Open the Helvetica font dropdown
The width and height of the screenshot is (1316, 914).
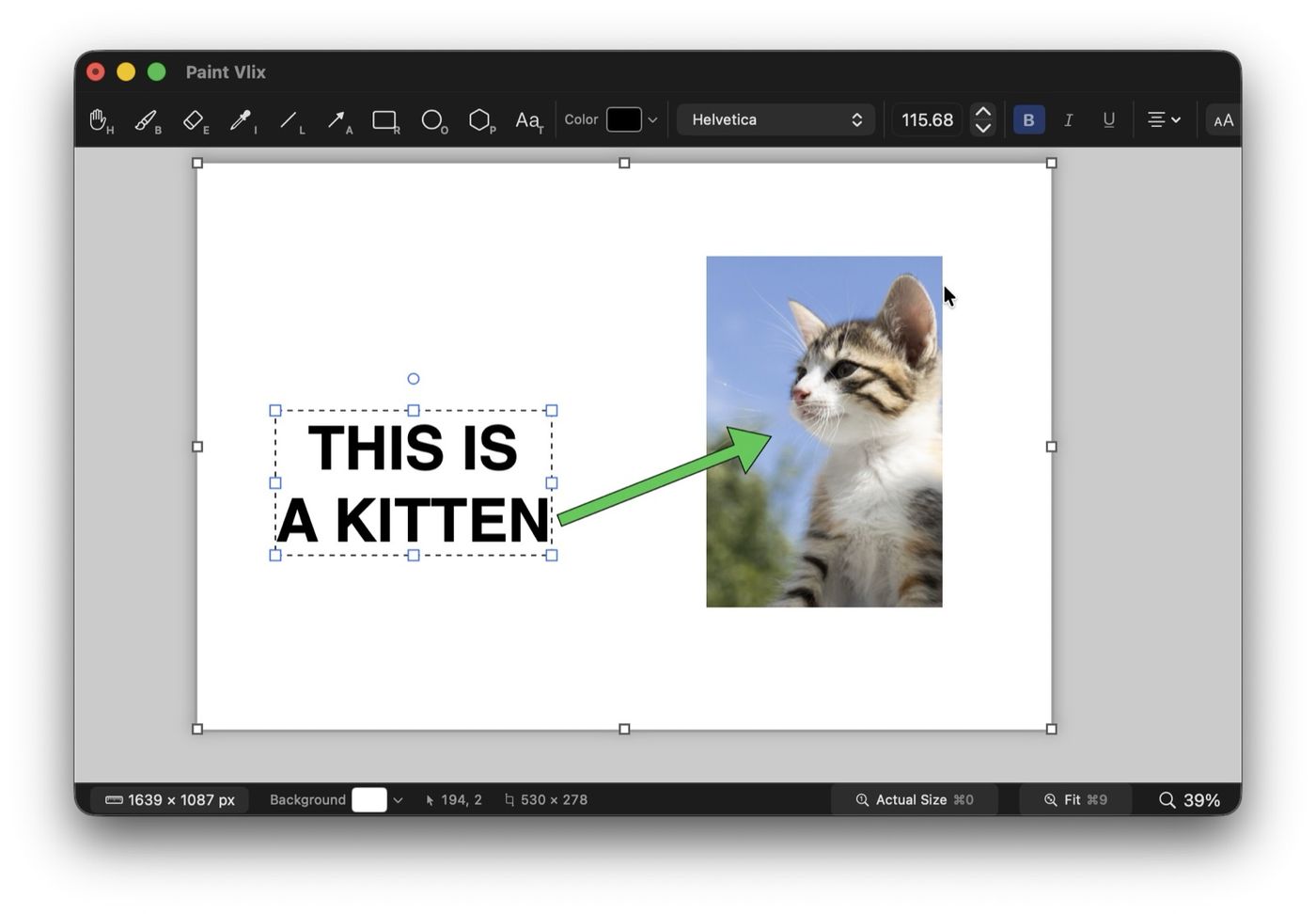pyautogui.click(x=775, y=119)
